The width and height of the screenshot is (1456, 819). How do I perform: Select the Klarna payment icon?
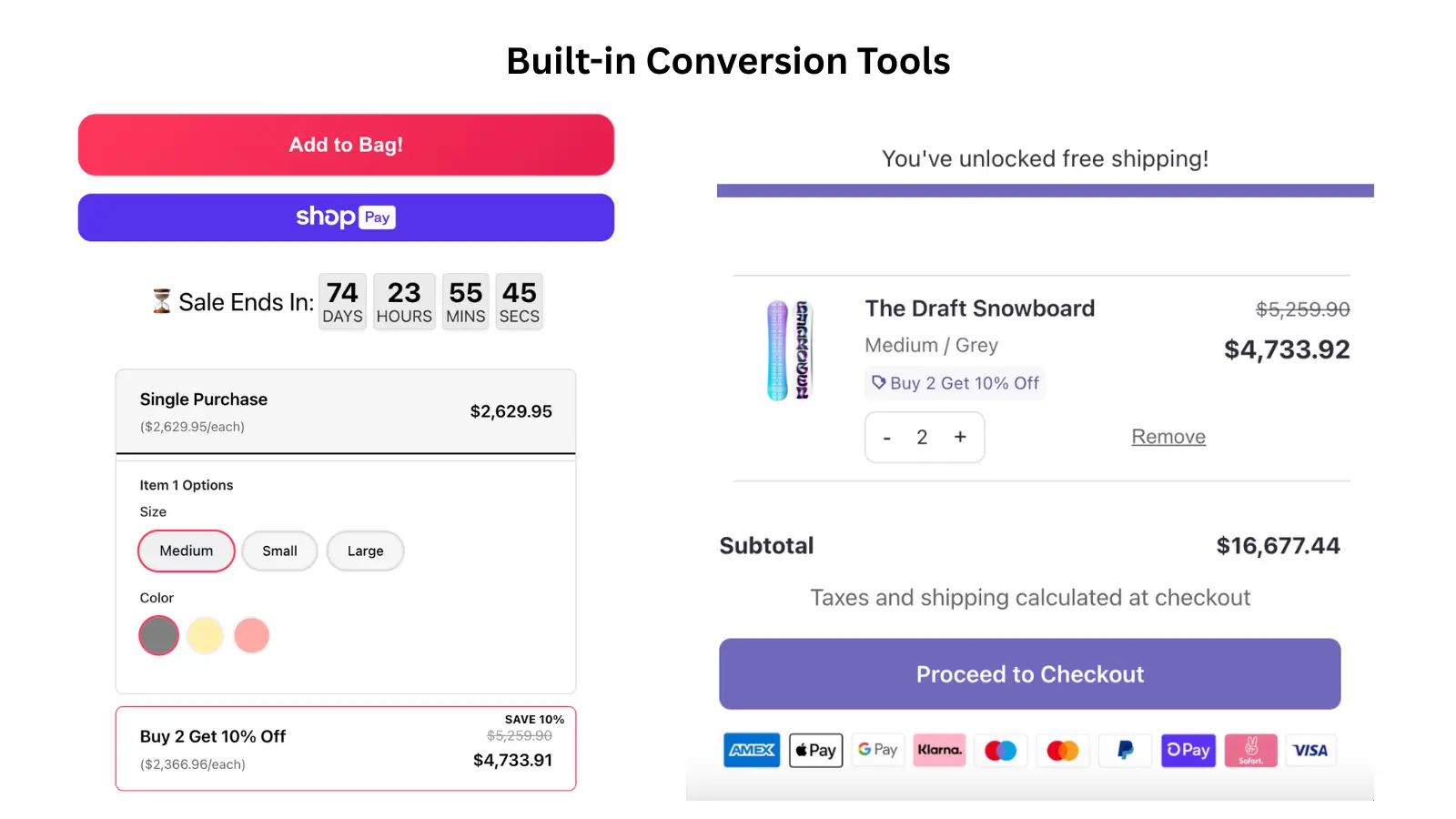click(x=939, y=750)
